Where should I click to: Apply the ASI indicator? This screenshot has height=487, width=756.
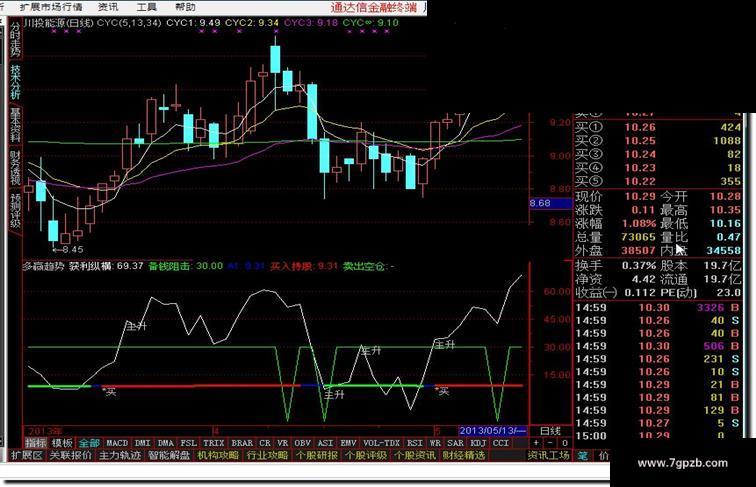[325, 443]
